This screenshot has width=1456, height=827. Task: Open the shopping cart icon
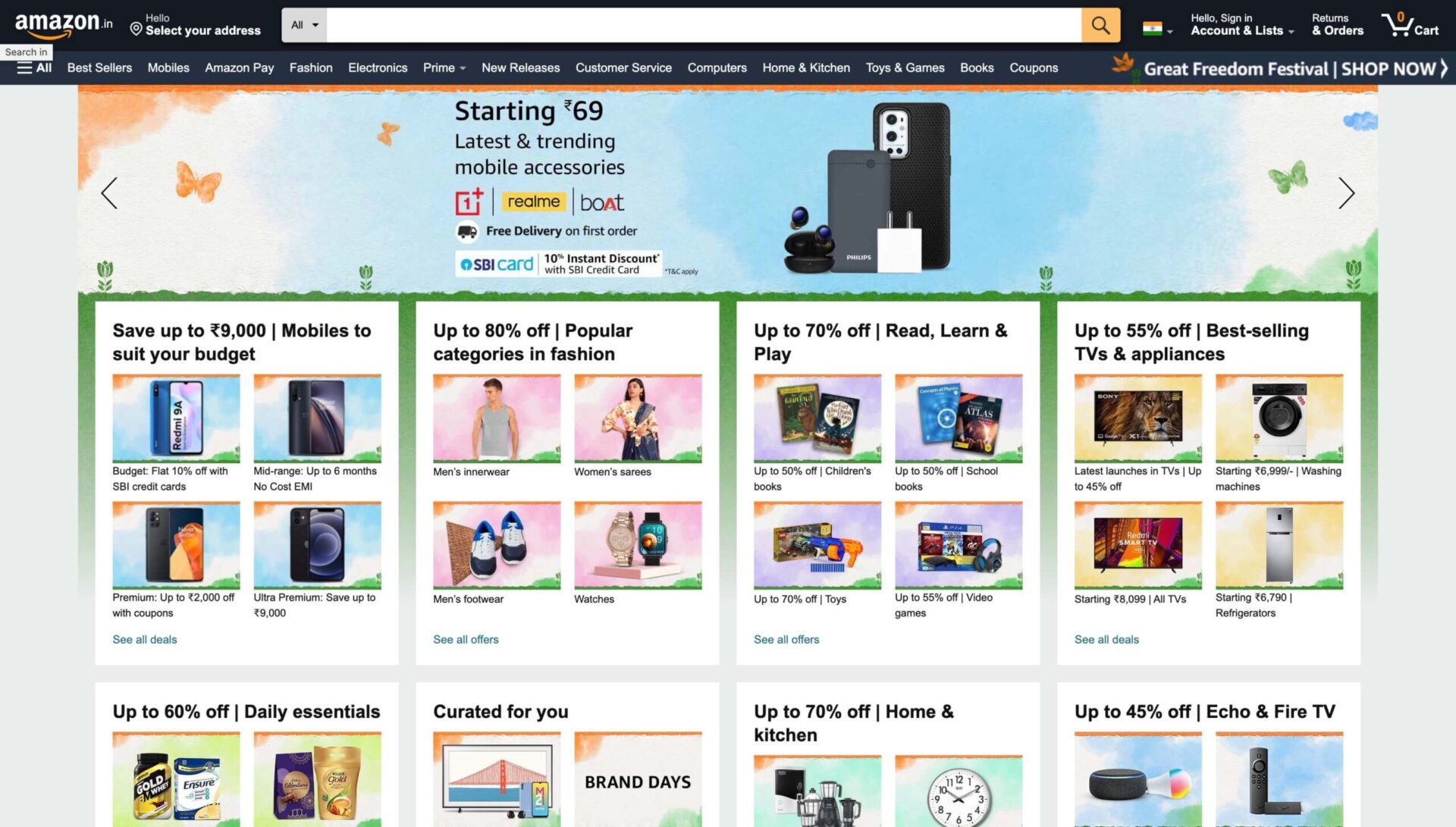[x=1410, y=25]
